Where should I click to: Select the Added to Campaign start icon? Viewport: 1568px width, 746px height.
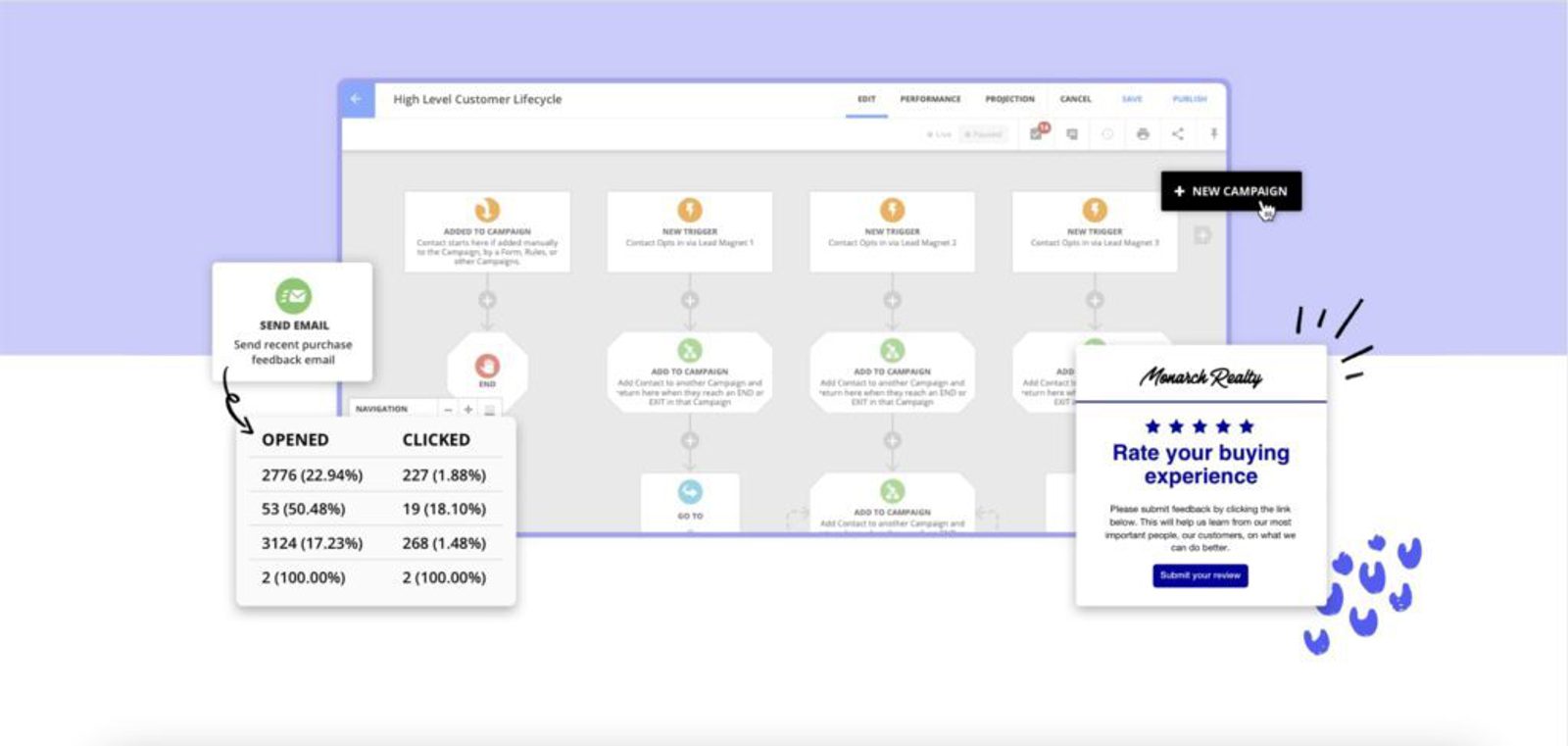click(x=487, y=210)
